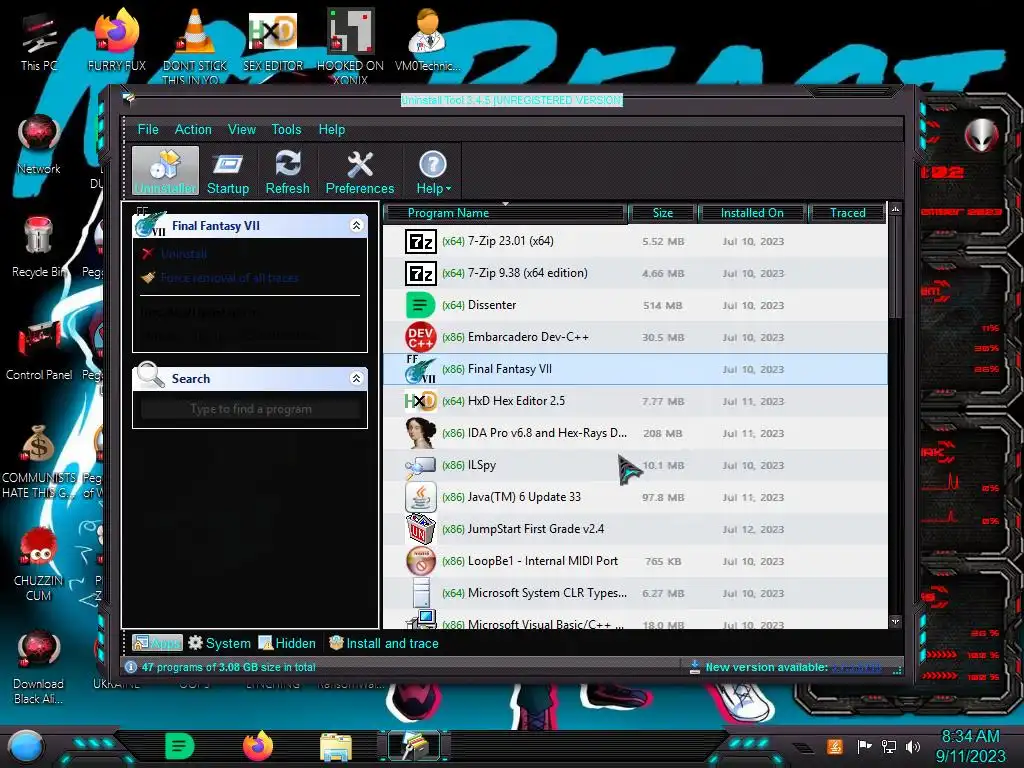1024x768 pixels.
Task: Open the Startup manager toolbar button
Action: (x=228, y=172)
